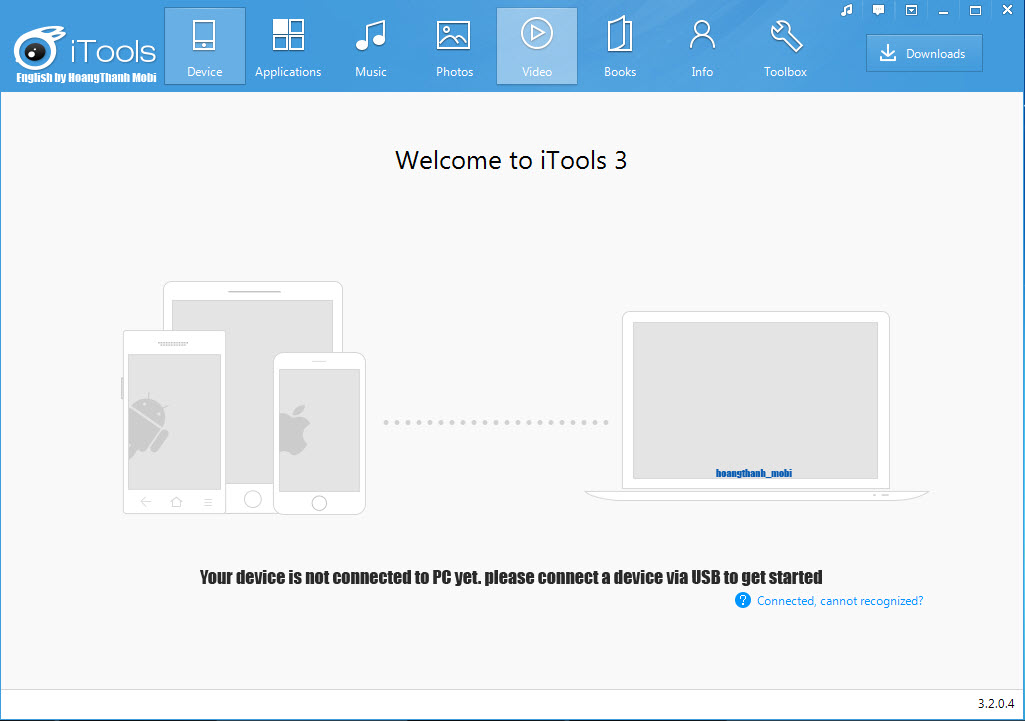Open the Photos section

454,46
